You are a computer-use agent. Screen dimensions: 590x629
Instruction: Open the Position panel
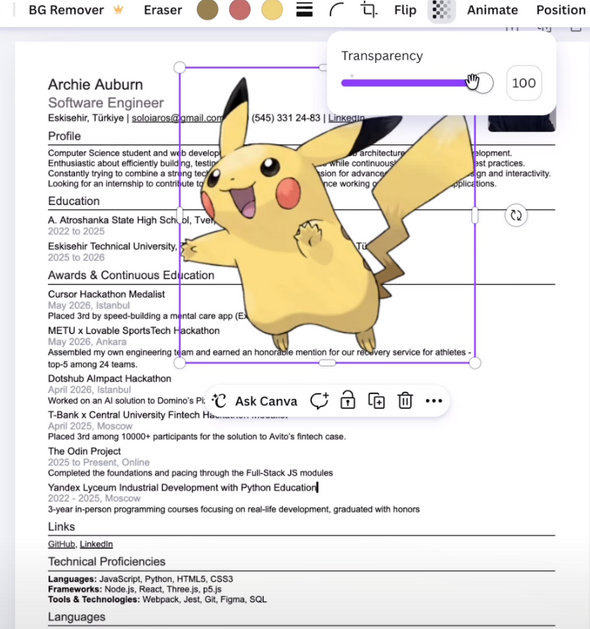[x=561, y=10]
